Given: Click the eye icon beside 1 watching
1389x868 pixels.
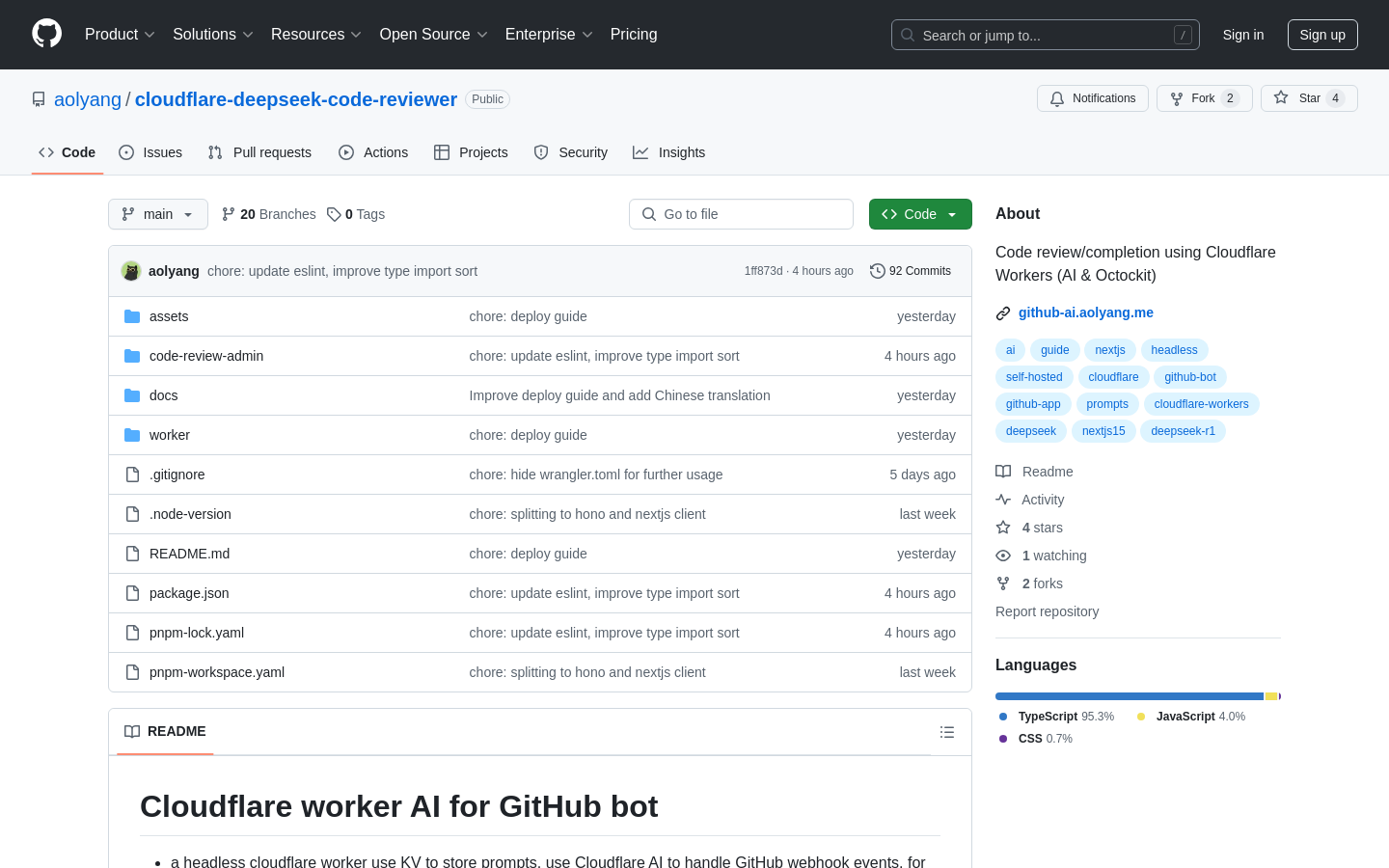Looking at the screenshot, I should pos(1003,556).
